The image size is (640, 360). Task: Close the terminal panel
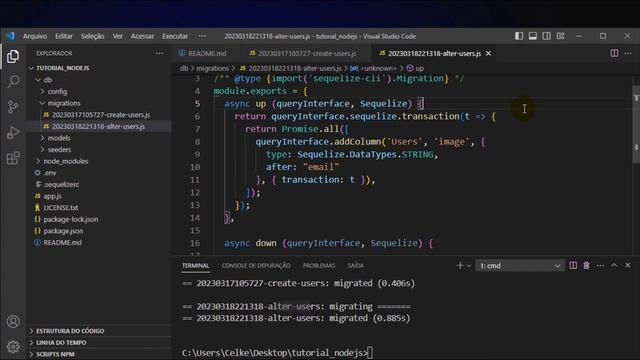pos(628,265)
